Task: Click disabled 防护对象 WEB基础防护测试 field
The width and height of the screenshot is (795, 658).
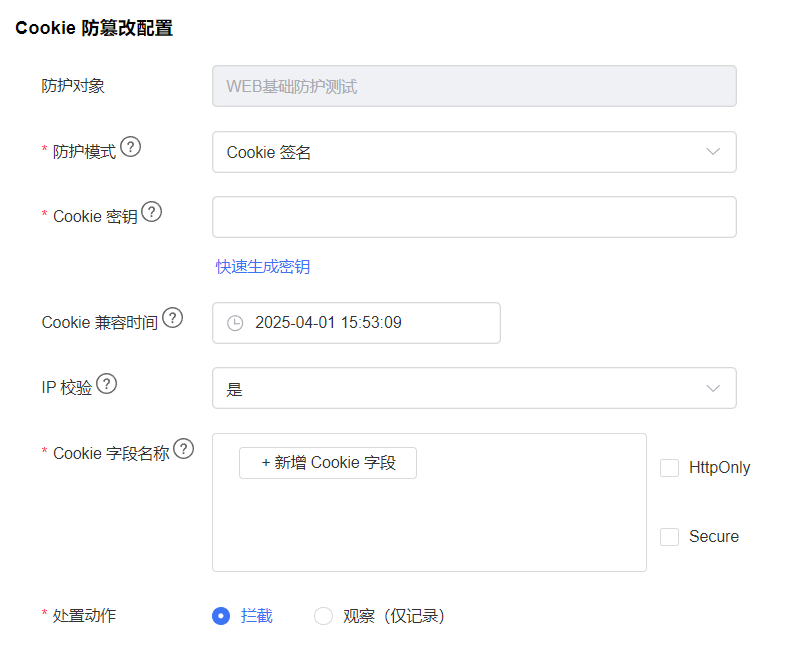Action: [x=474, y=86]
